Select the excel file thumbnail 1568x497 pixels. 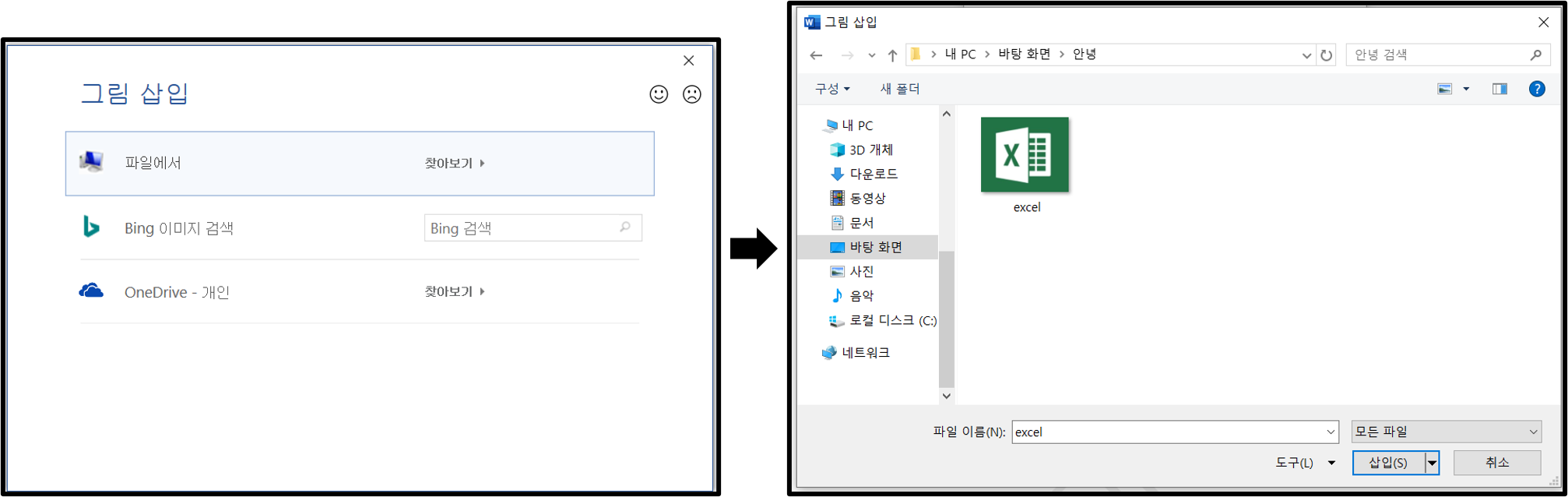click(x=1025, y=154)
